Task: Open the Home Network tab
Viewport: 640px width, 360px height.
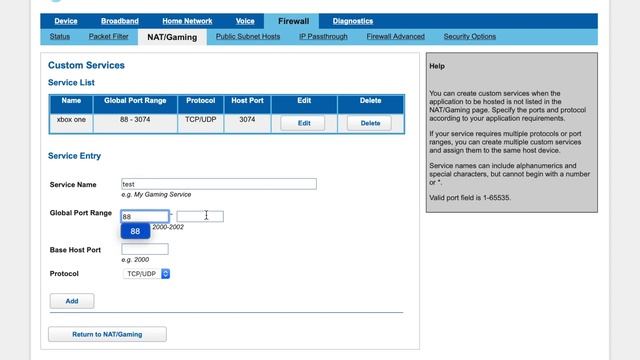Action: tap(187, 21)
